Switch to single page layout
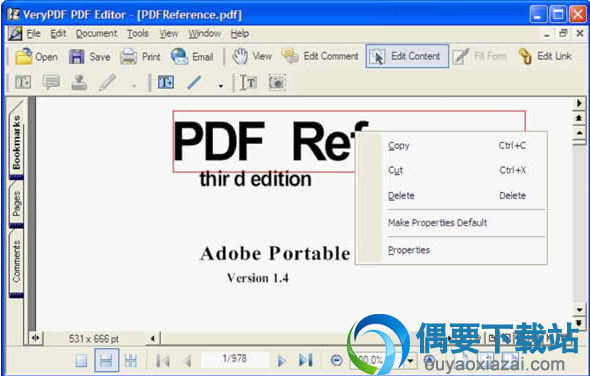Viewport: 590px width, 376px height. tap(81, 361)
